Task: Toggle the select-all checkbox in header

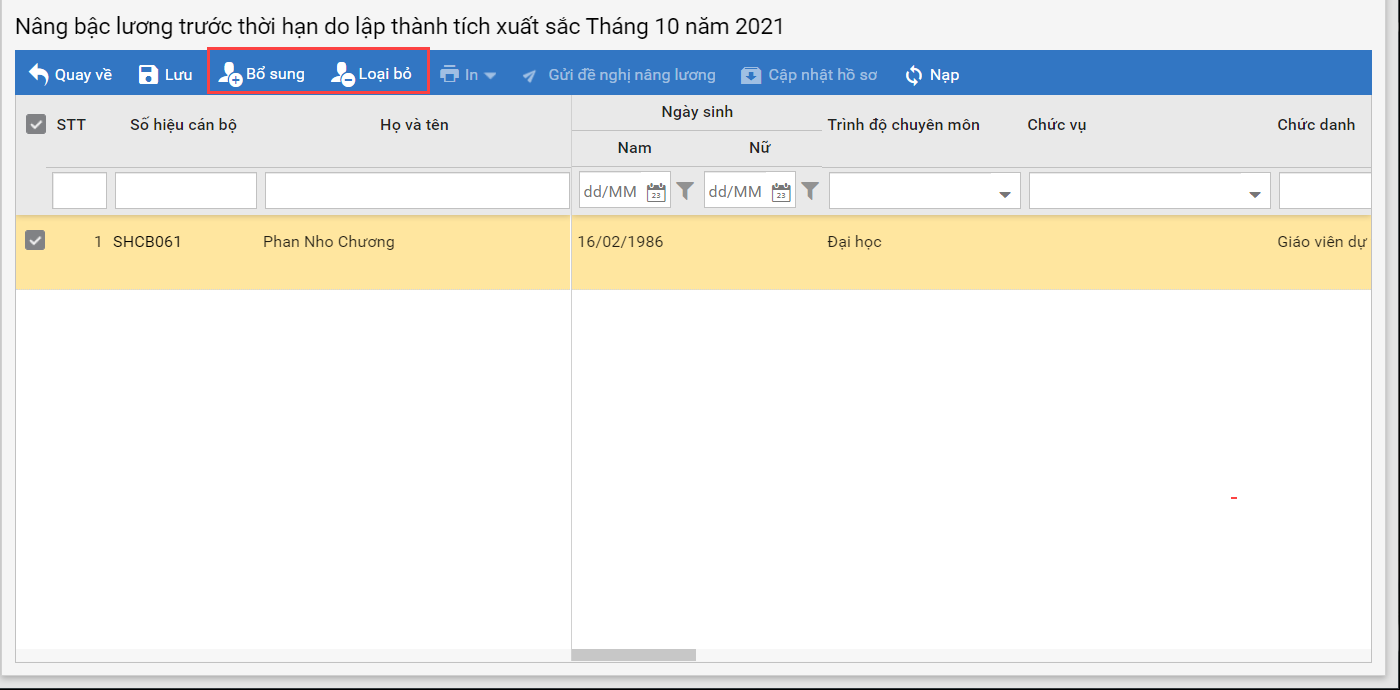Action: pos(36,125)
